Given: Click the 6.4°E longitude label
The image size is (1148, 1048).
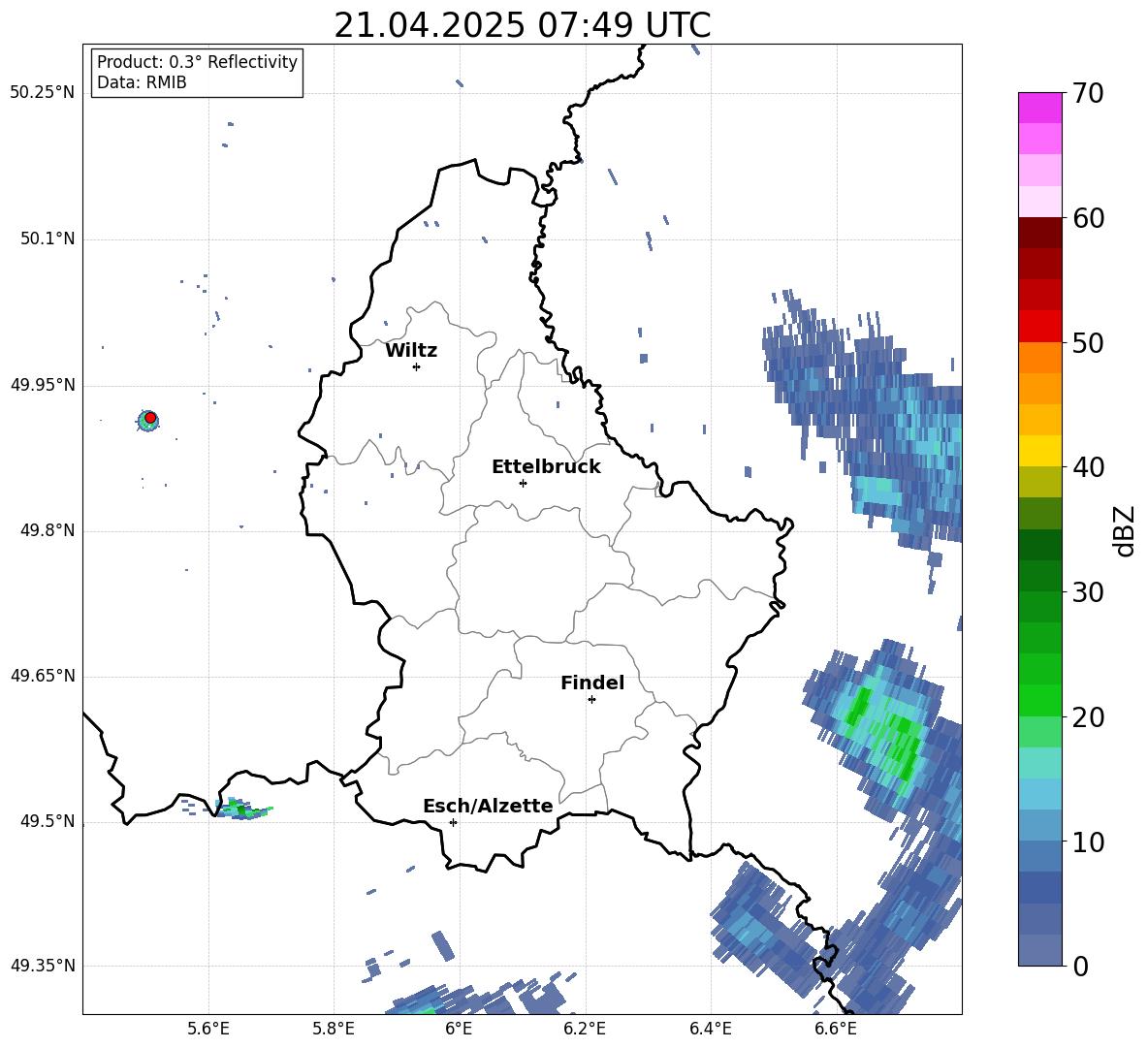Looking at the screenshot, I should (x=710, y=1030).
